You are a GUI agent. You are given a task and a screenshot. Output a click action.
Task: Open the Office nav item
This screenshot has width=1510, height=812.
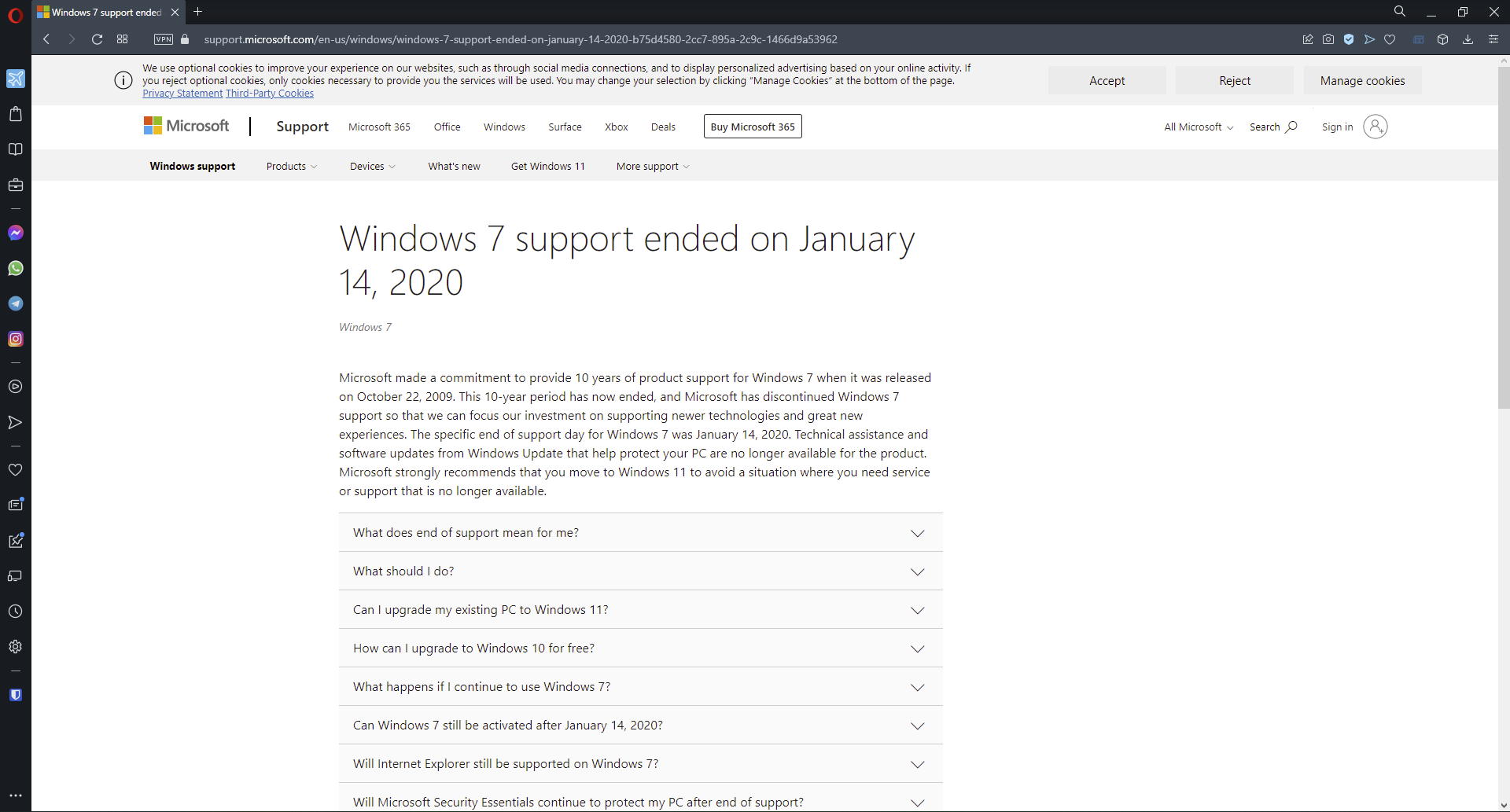click(447, 127)
